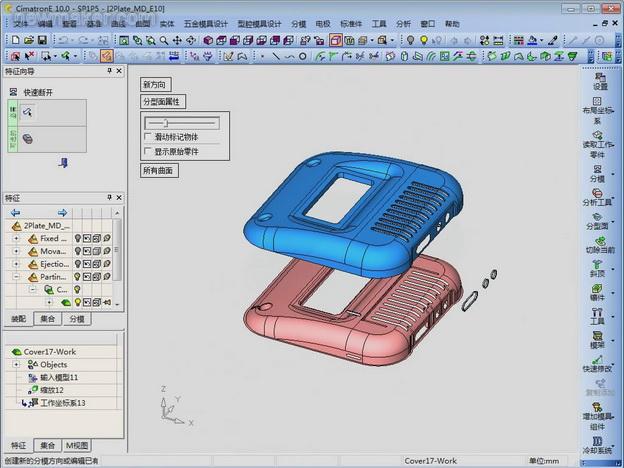The image size is (624, 468).
Task: Click the 所有曲面 button
Action: 159,170
